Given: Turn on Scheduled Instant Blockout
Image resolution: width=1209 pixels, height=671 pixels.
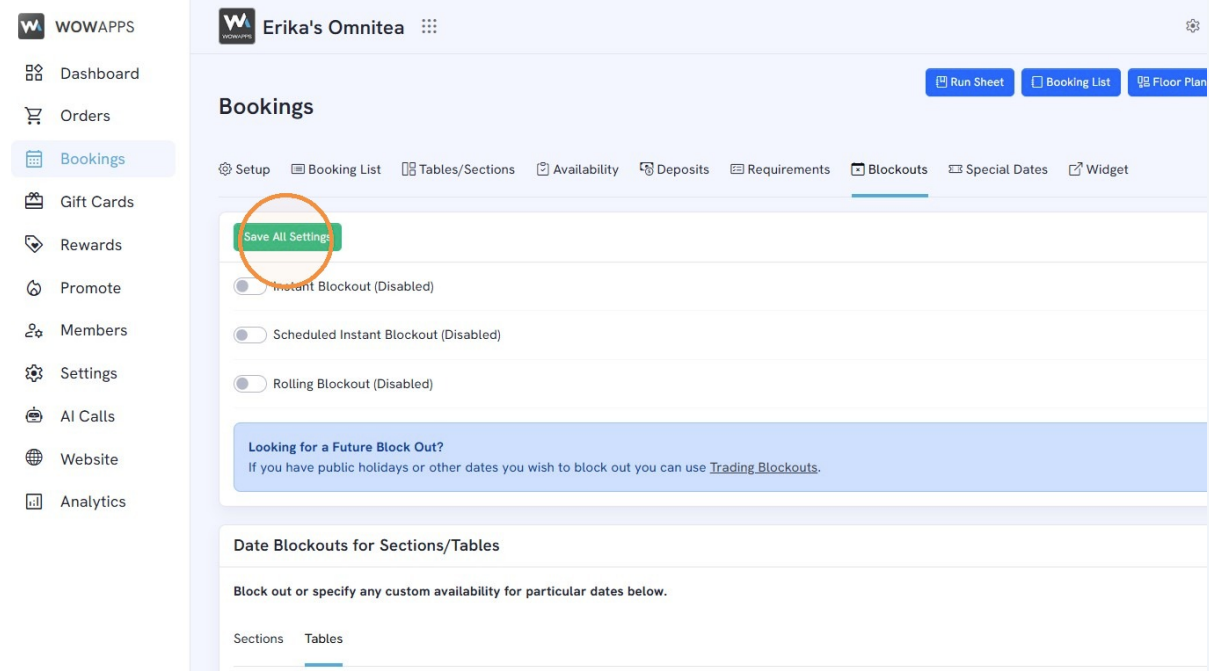Looking at the screenshot, I should [x=250, y=335].
